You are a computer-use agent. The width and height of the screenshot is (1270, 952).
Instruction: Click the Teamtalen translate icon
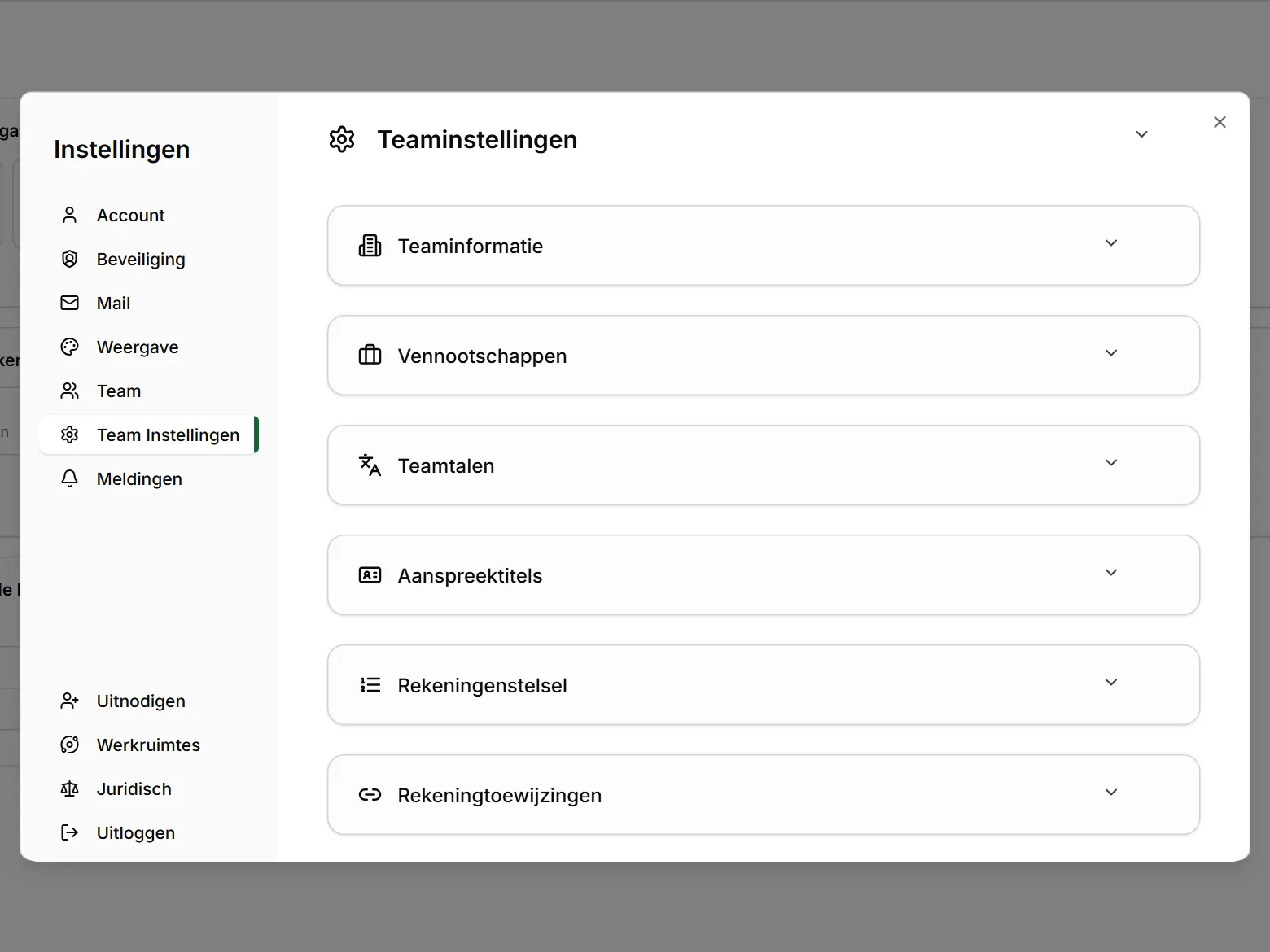click(x=370, y=465)
